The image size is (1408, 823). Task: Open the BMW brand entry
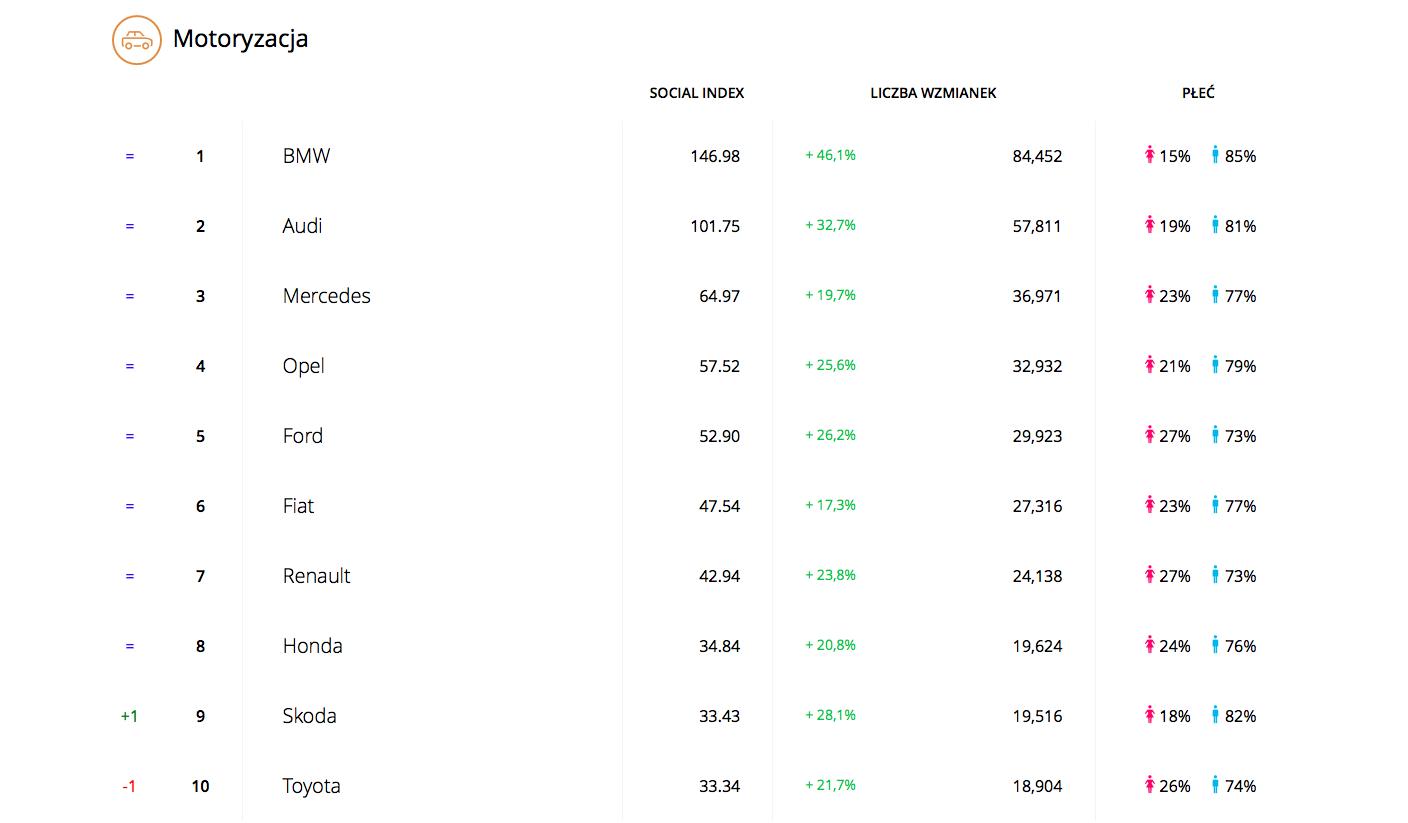(306, 156)
